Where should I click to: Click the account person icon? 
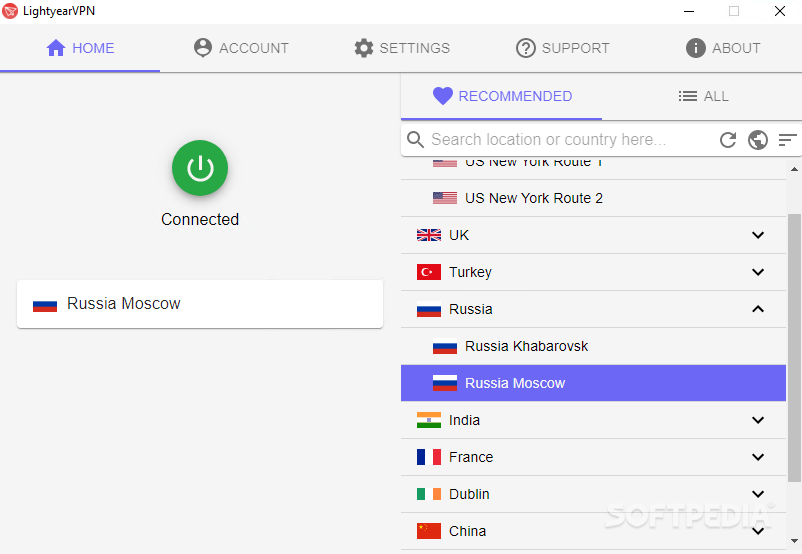click(203, 48)
